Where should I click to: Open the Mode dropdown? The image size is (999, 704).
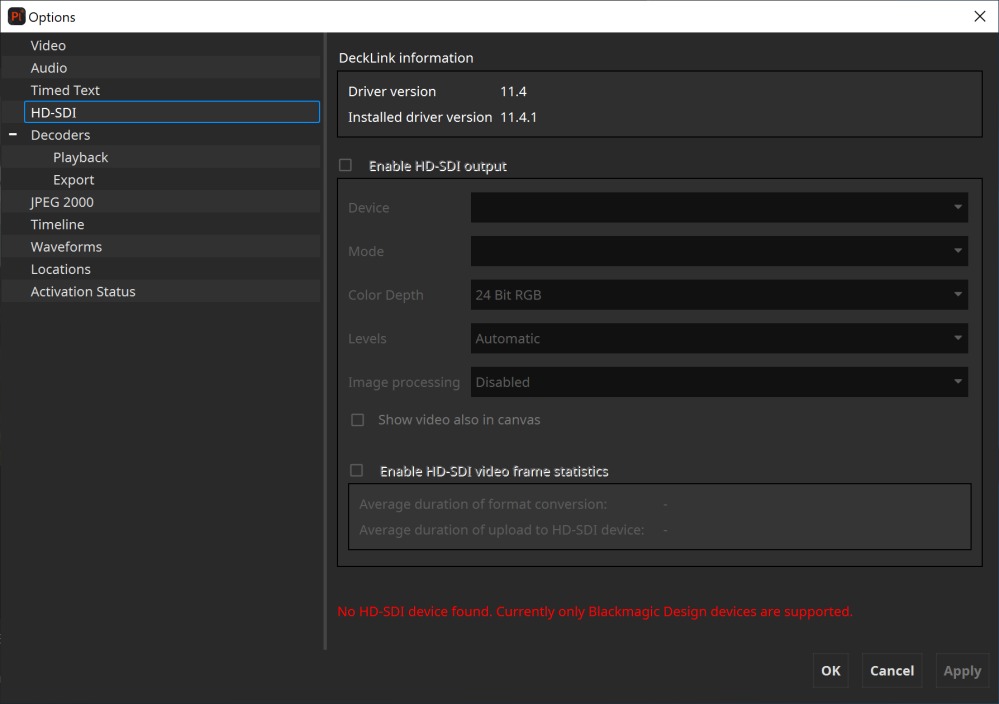pos(718,251)
